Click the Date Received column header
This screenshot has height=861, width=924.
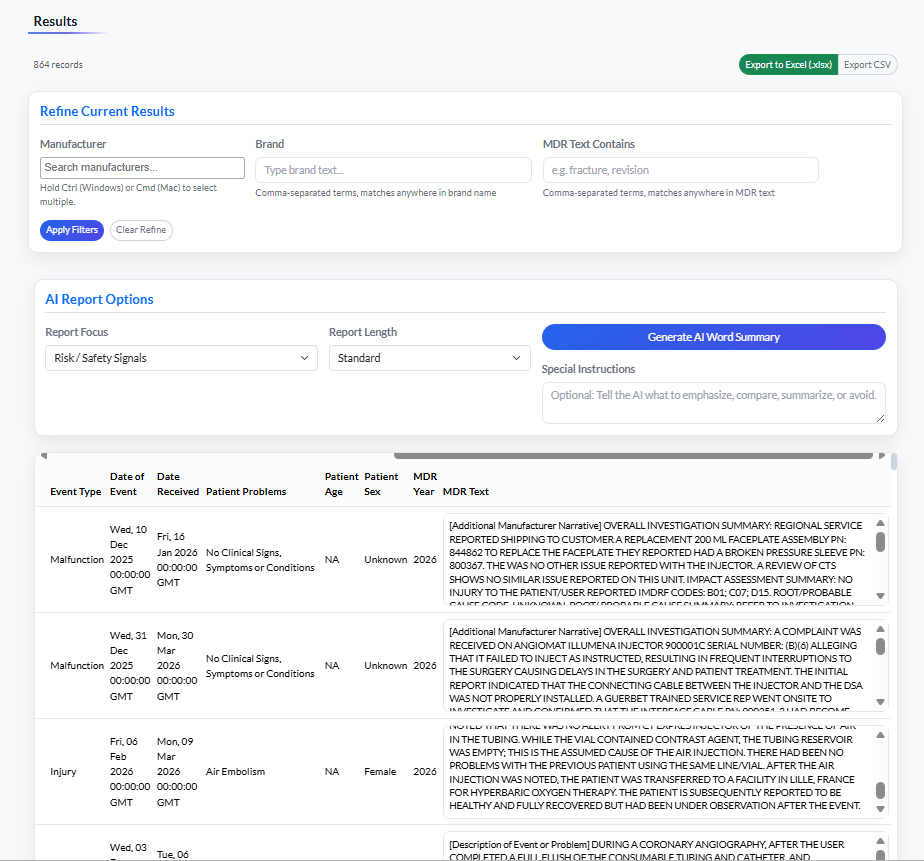(178, 484)
